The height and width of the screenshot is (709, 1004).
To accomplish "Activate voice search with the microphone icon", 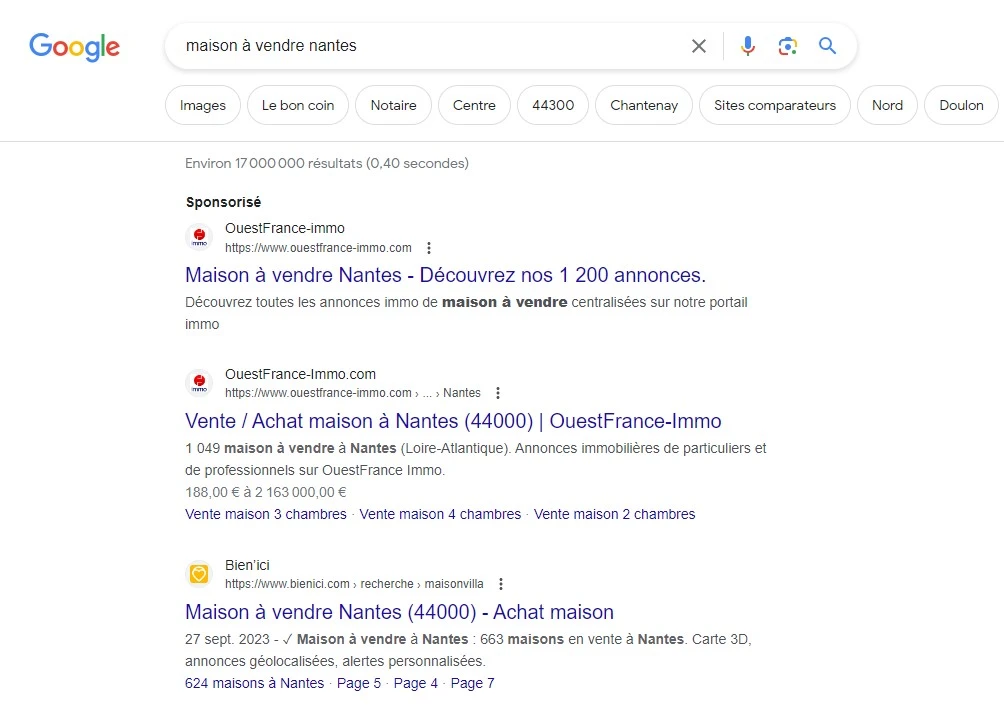I will point(747,46).
